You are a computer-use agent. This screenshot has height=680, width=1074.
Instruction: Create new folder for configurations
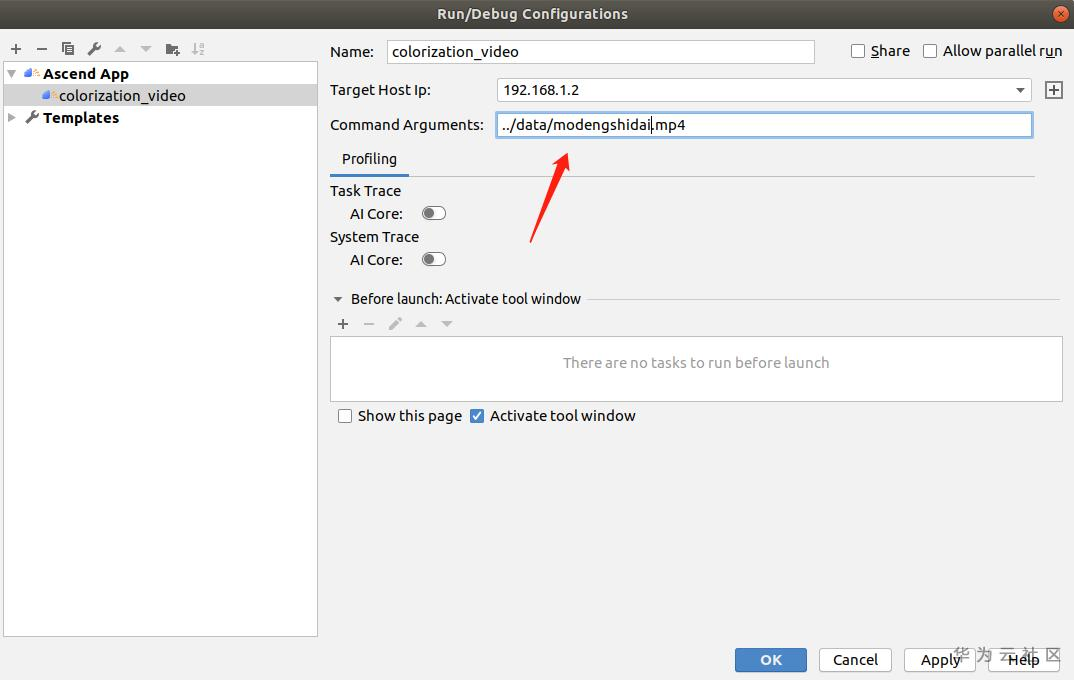point(173,49)
